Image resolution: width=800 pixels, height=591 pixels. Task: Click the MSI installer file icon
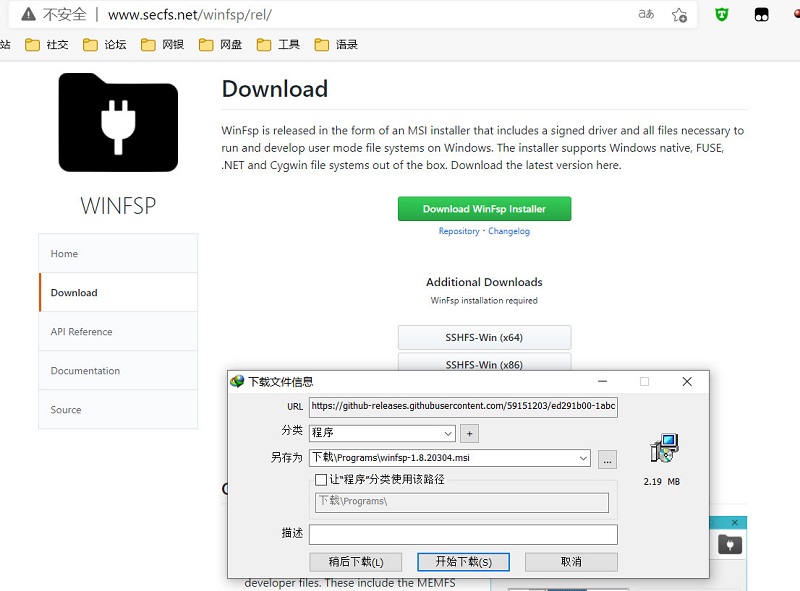(x=664, y=448)
